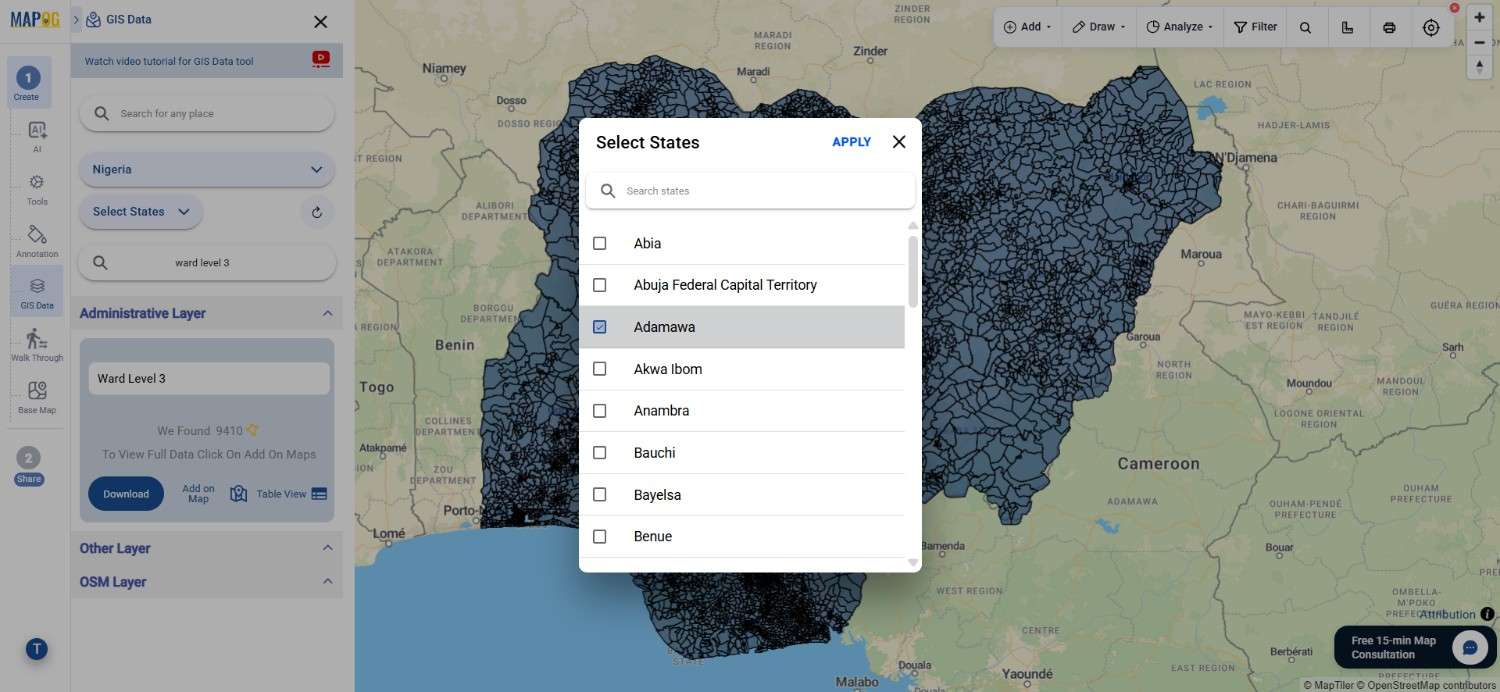1500x692 pixels.
Task: Select the Create step 1 tab
Action: pyautogui.click(x=27, y=82)
